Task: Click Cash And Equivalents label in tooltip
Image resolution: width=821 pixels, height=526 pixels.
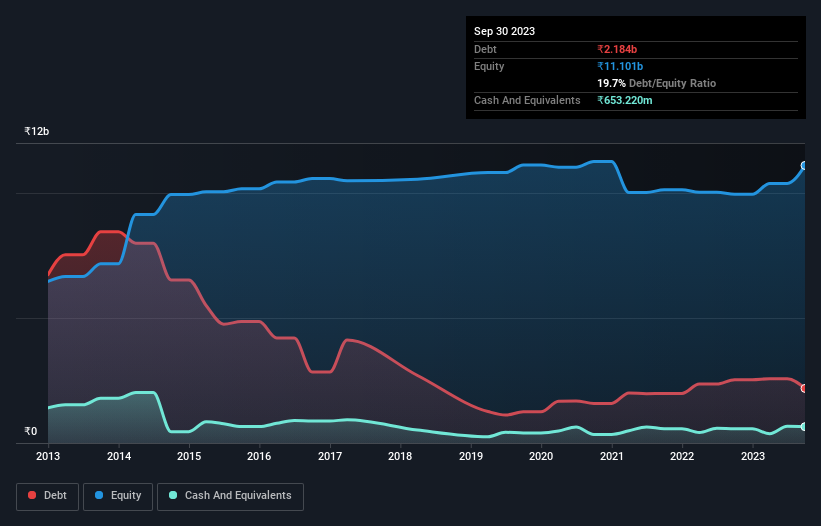Action: coord(527,100)
